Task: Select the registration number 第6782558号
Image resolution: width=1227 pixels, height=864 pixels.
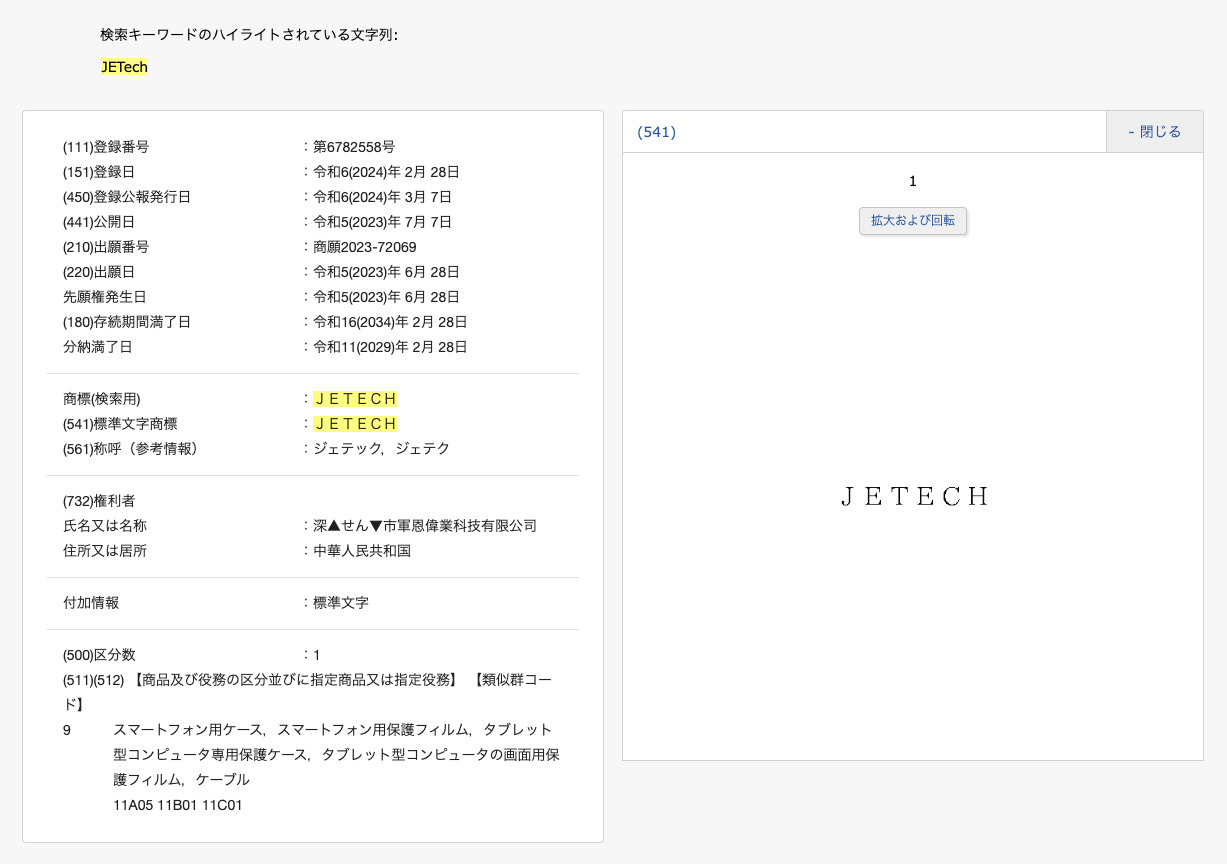Action: tap(354, 146)
